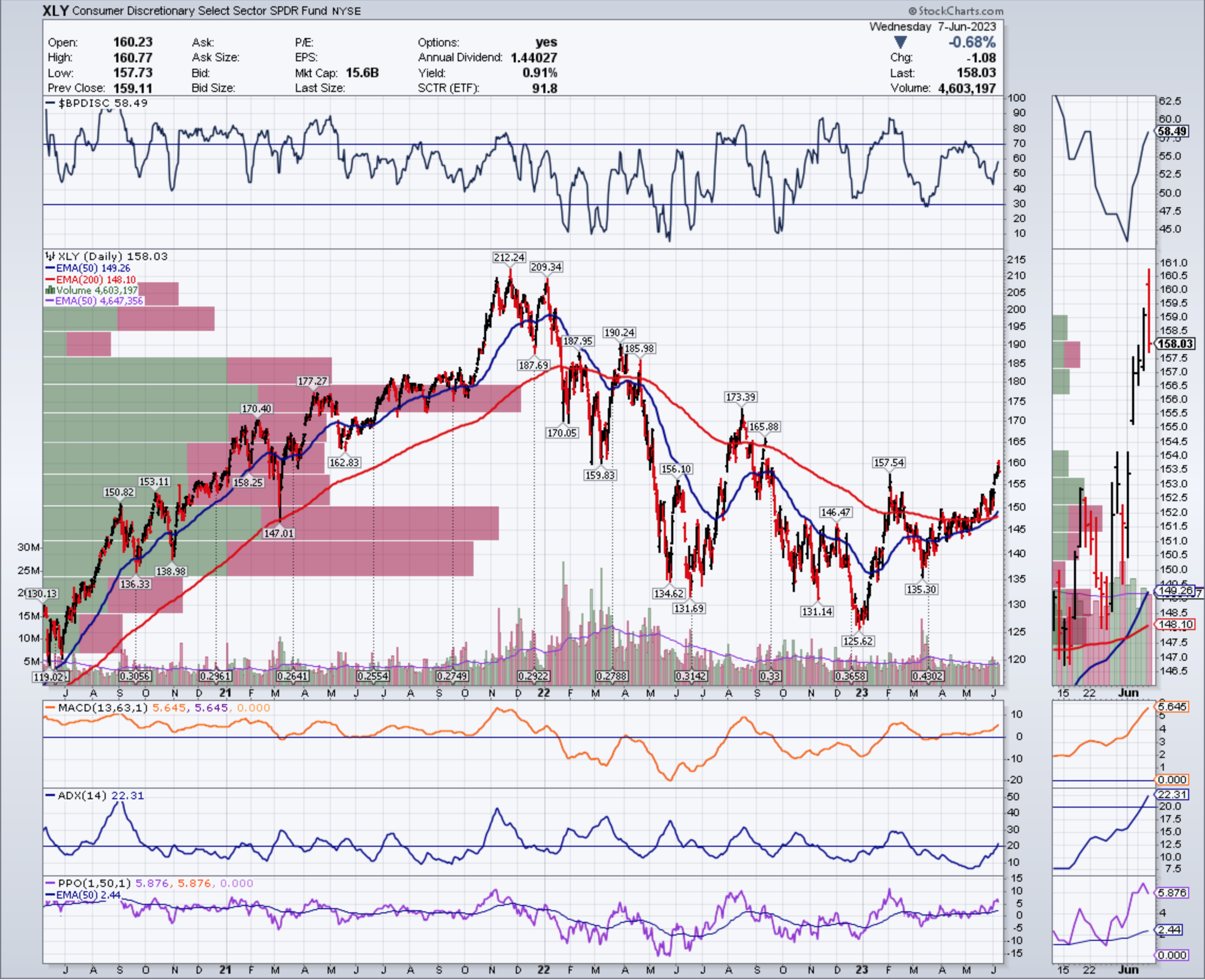Screen dimensions: 1205x980
Task: Click the 131.14 low label
Action: point(817,612)
